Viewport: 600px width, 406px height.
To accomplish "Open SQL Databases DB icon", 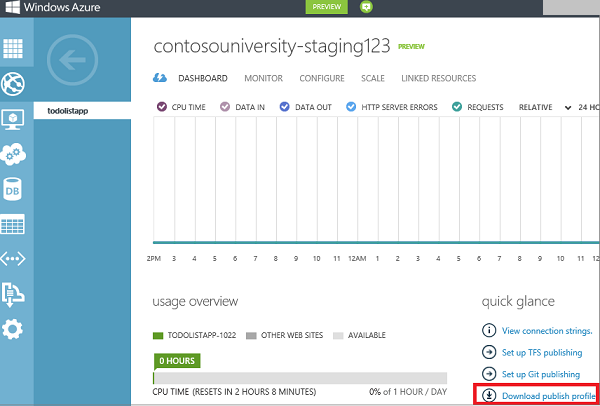I will click(15, 188).
